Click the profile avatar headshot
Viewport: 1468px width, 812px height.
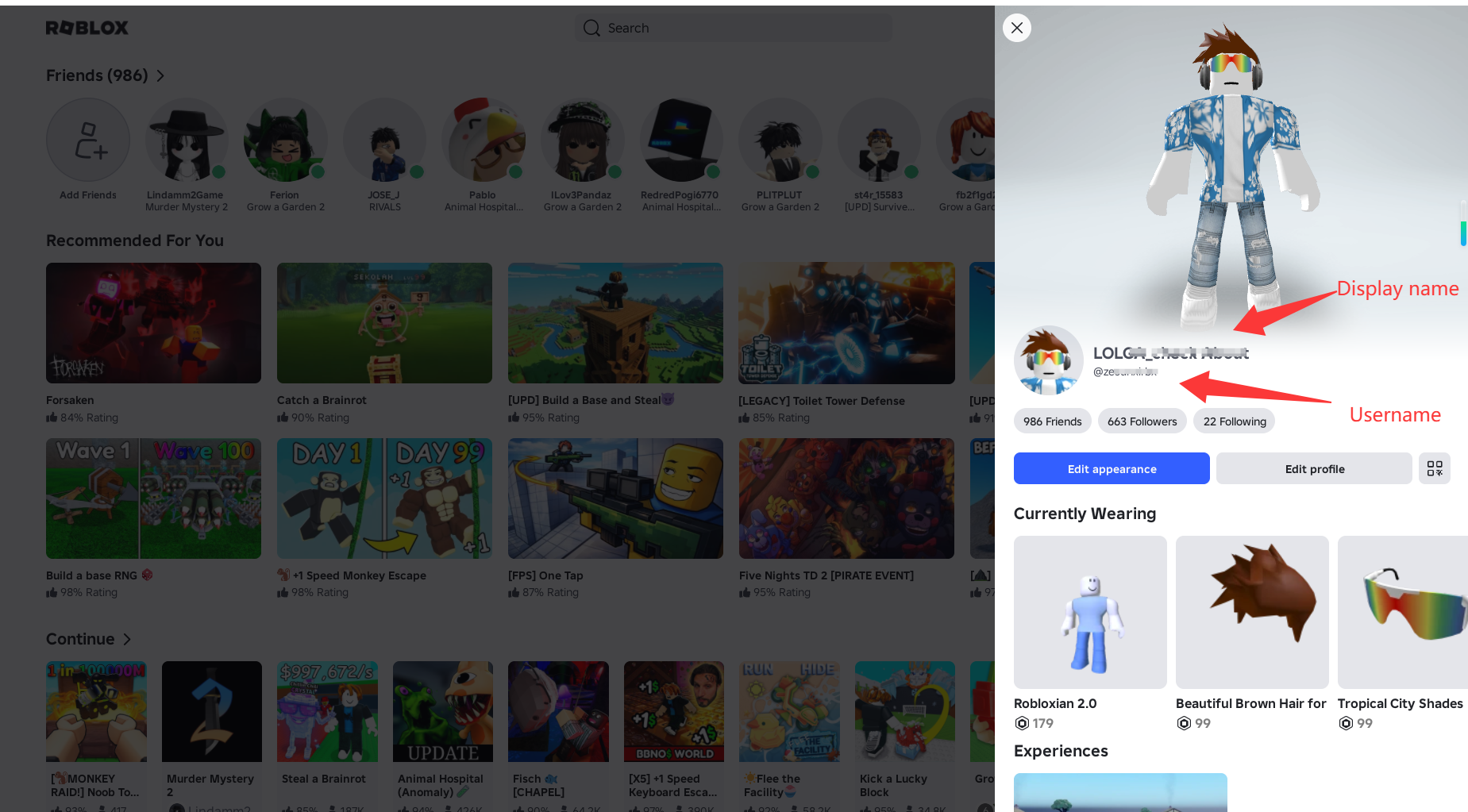[x=1049, y=360]
